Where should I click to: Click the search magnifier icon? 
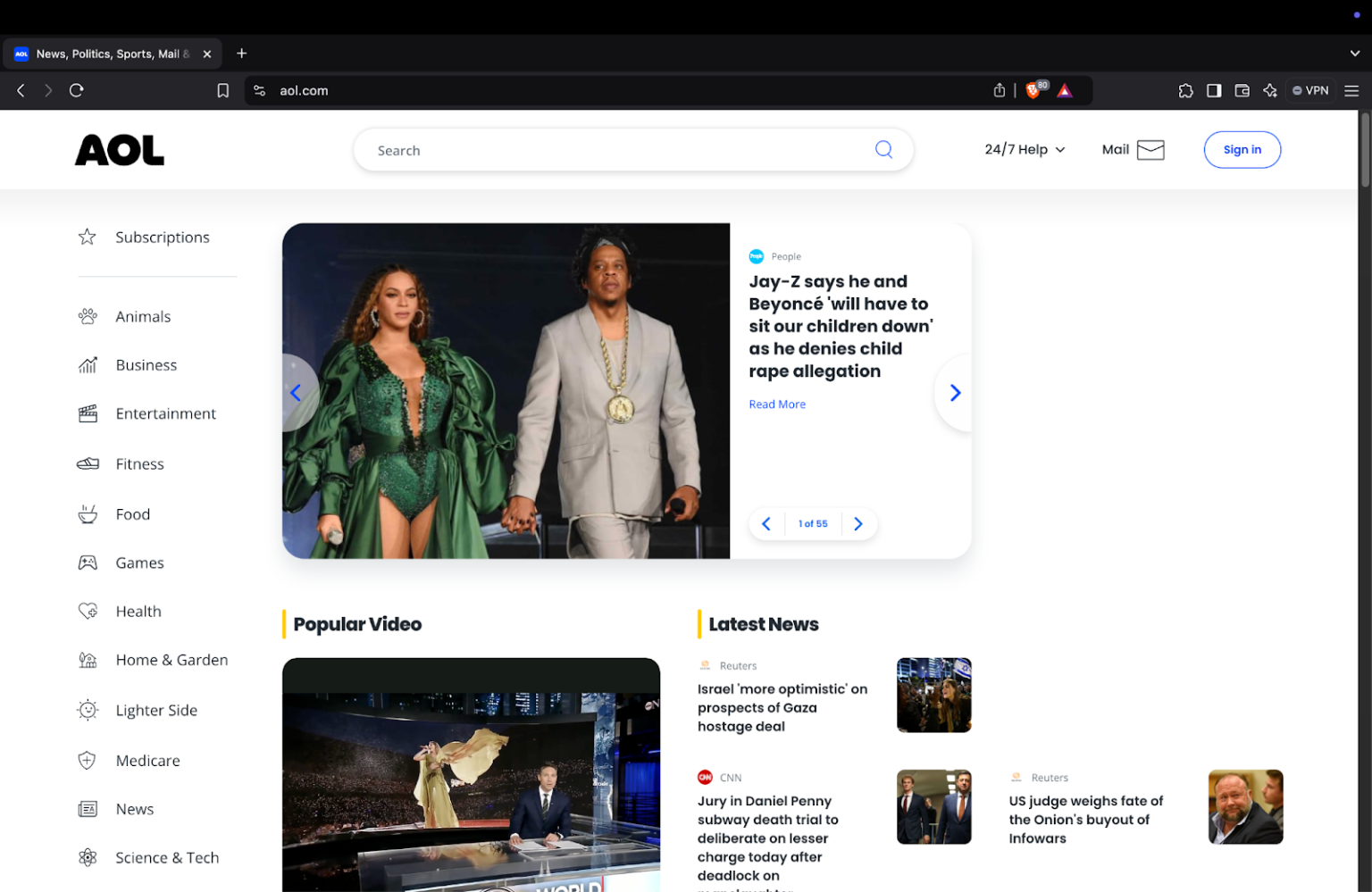(x=883, y=150)
